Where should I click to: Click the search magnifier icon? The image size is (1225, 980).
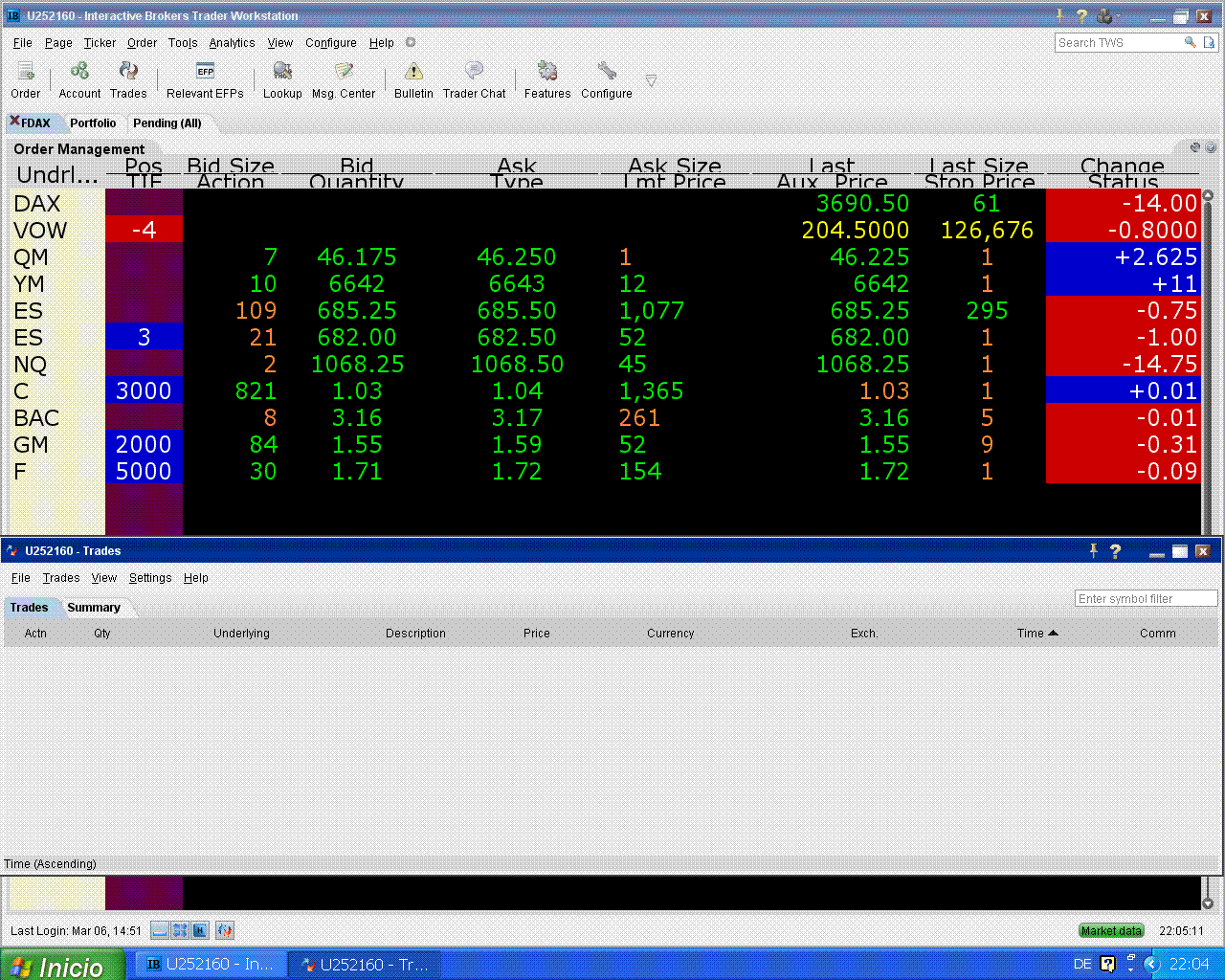[1190, 42]
